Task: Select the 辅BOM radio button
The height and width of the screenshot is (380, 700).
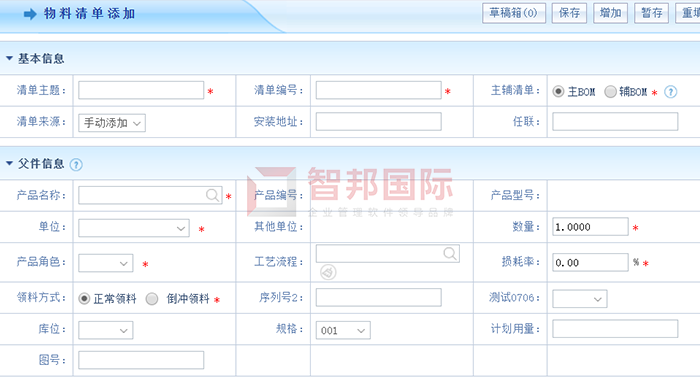Action: [x=610, y=92]
